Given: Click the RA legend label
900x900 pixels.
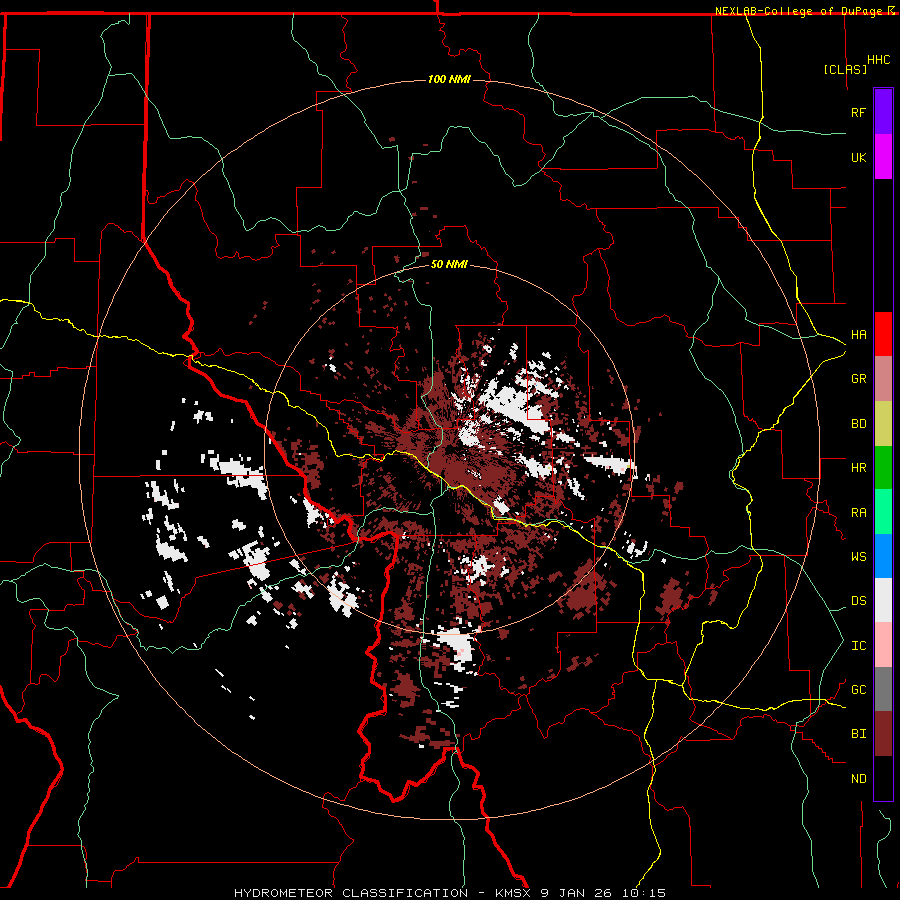Looking at the screenshot, I should [x=859, y=513].
